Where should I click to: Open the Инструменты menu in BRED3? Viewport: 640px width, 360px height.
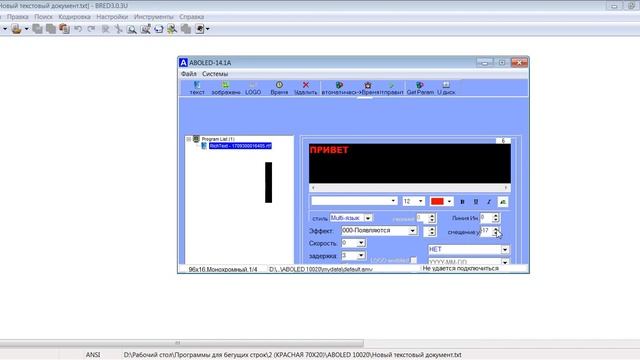point(154,17)
